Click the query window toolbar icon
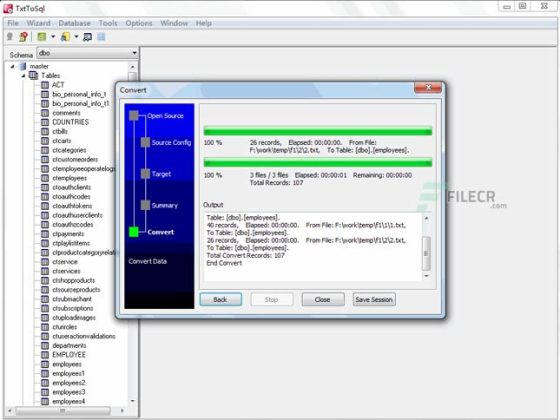 pos(87,37)
